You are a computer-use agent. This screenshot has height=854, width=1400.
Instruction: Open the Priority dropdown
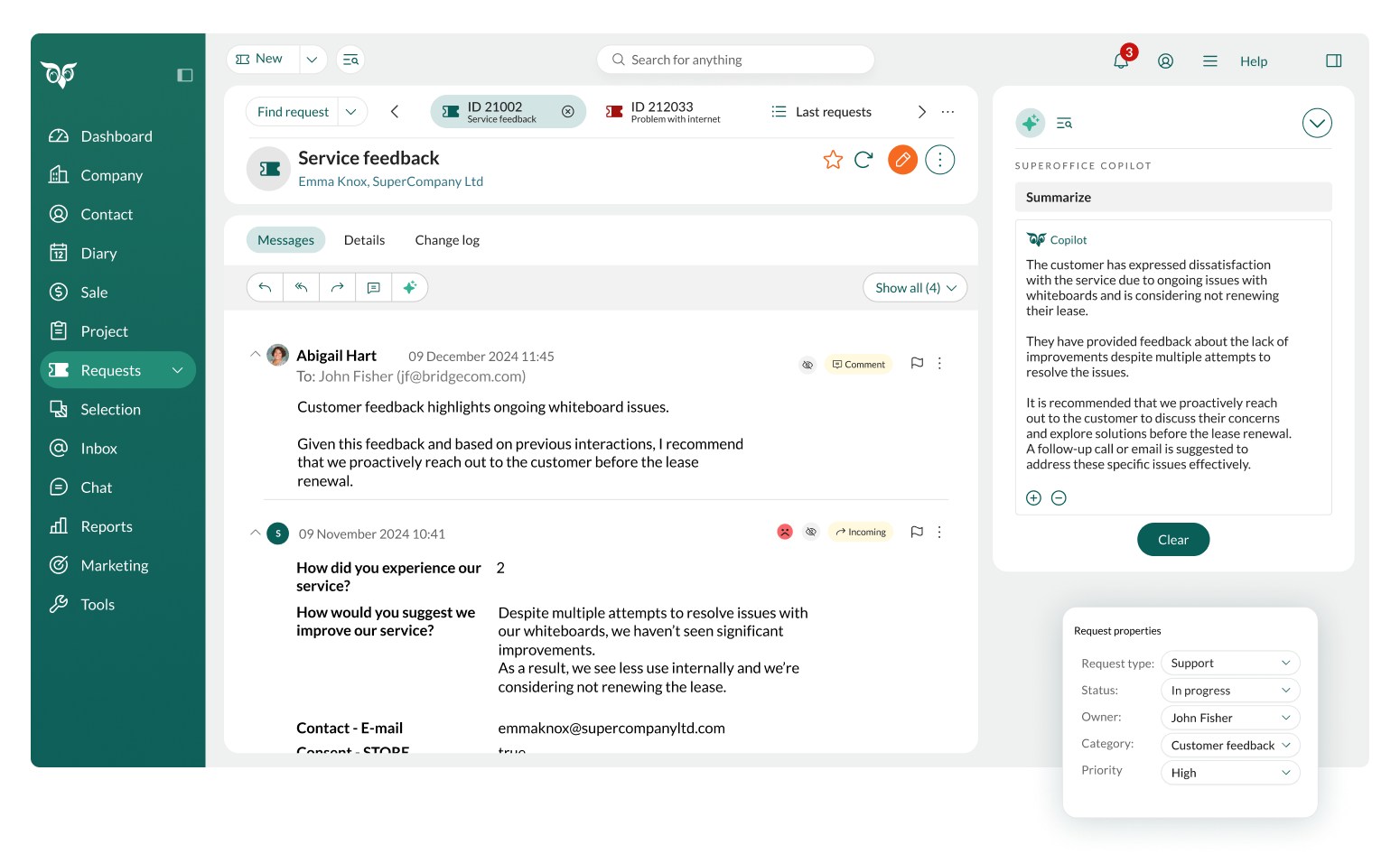click(1229, 773)
